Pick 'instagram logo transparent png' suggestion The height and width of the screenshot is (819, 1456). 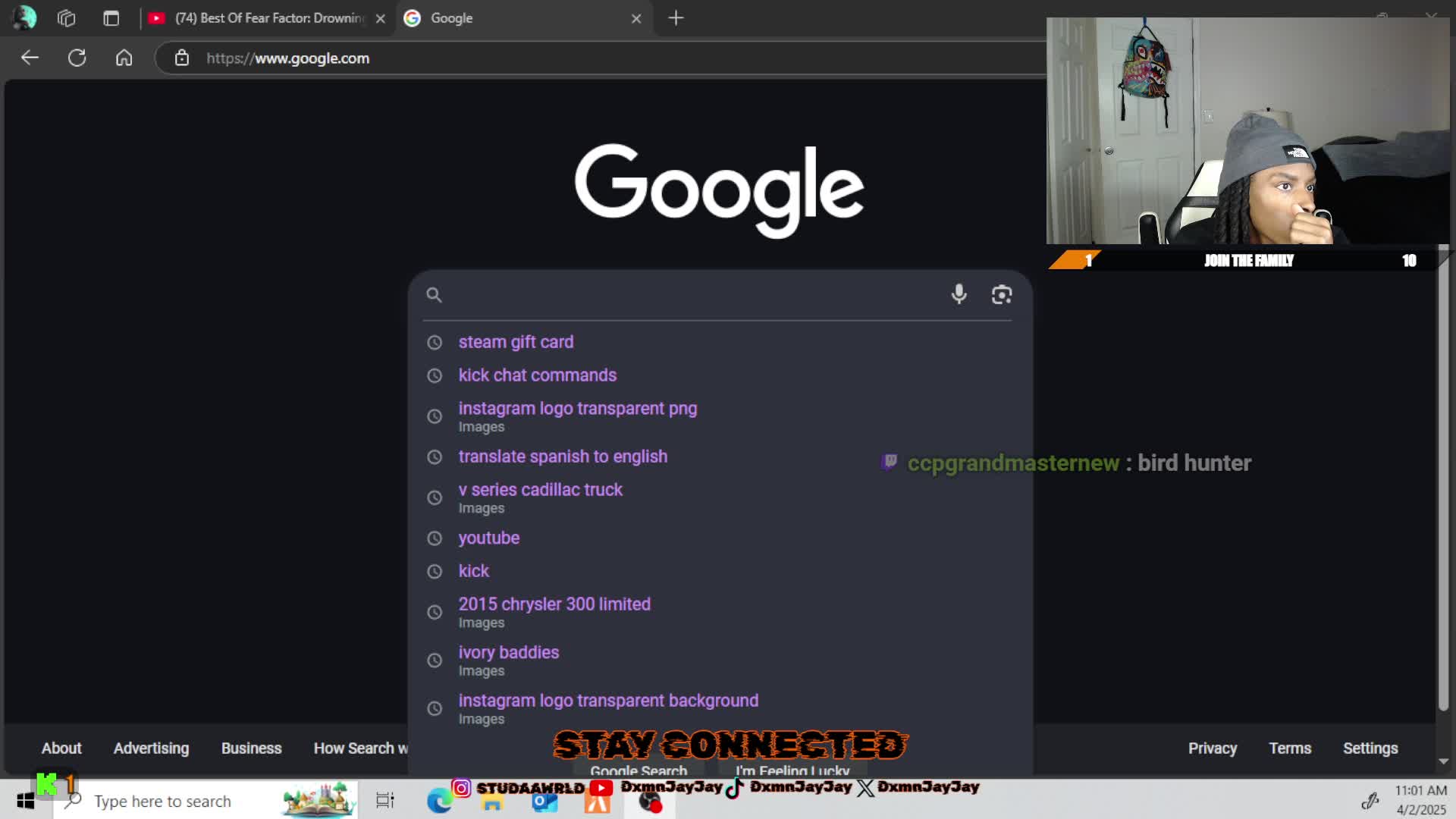tap(719, 416)
